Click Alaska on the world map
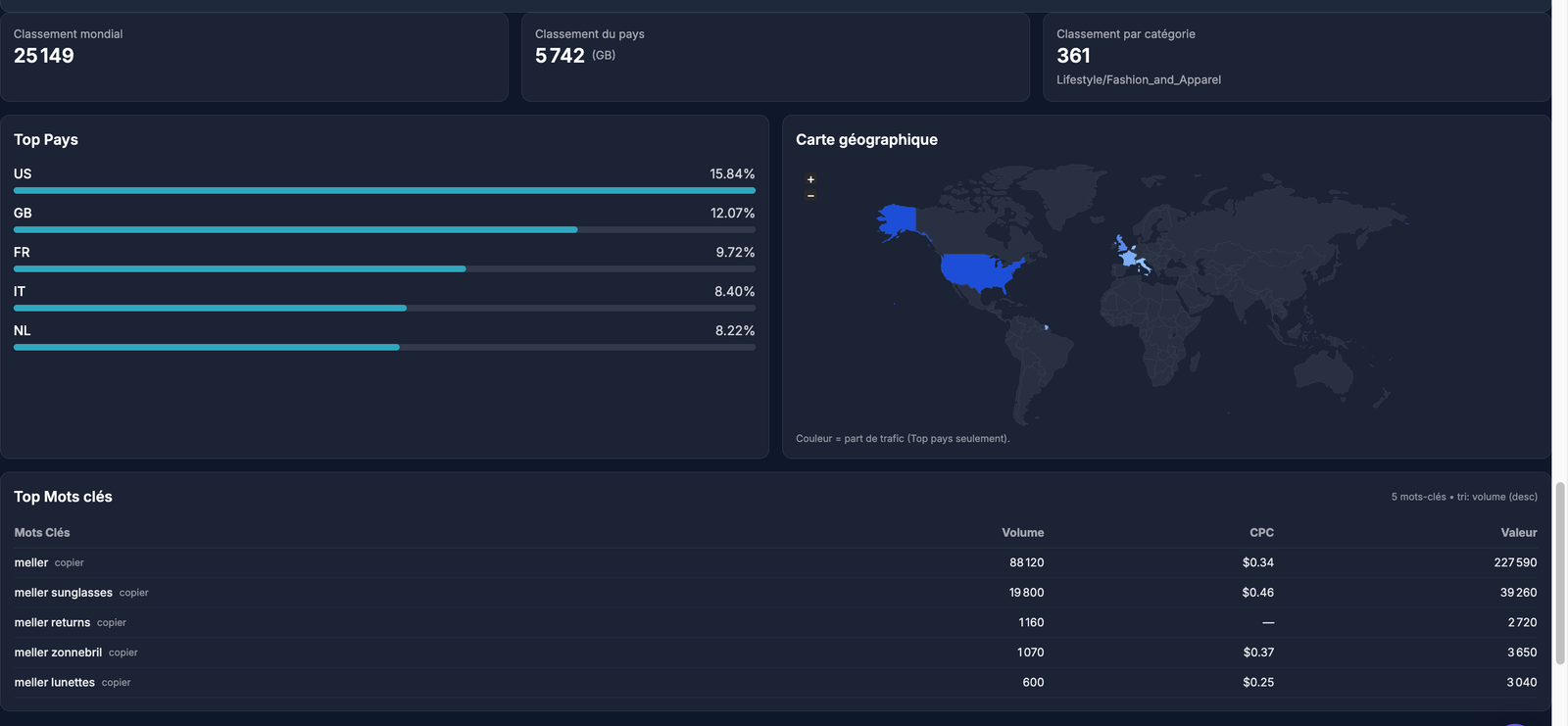 (897, 220)
